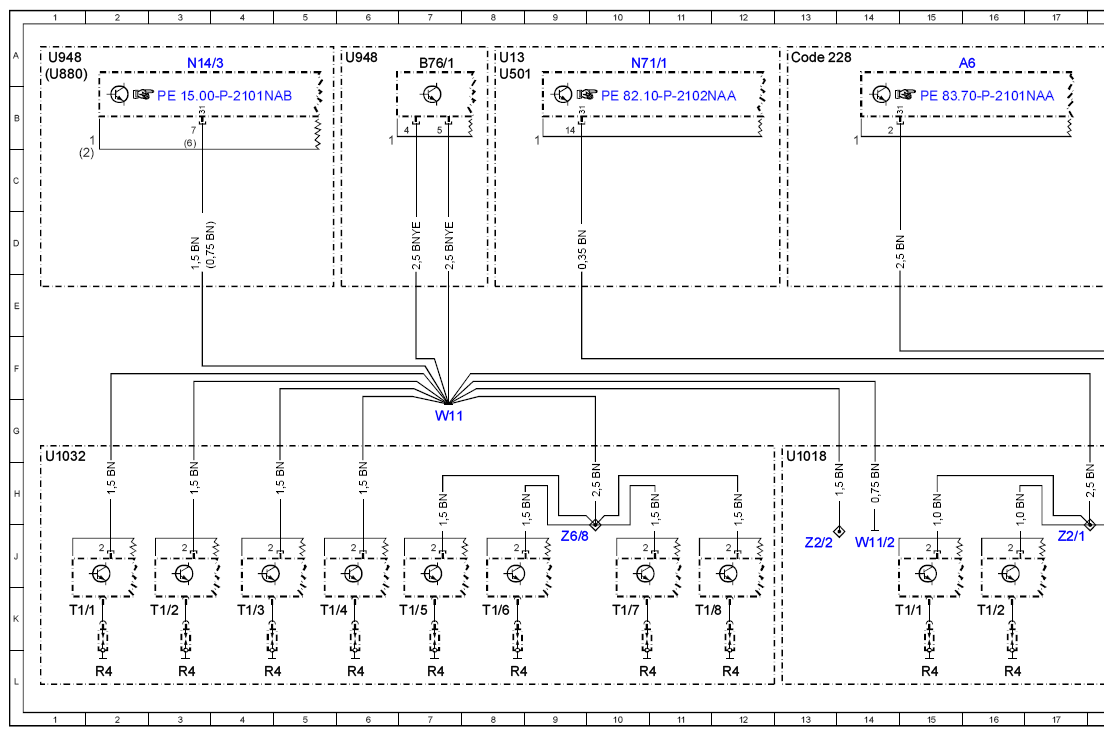
Task: Select the A6 component label
Action: (x=967, y=63)
